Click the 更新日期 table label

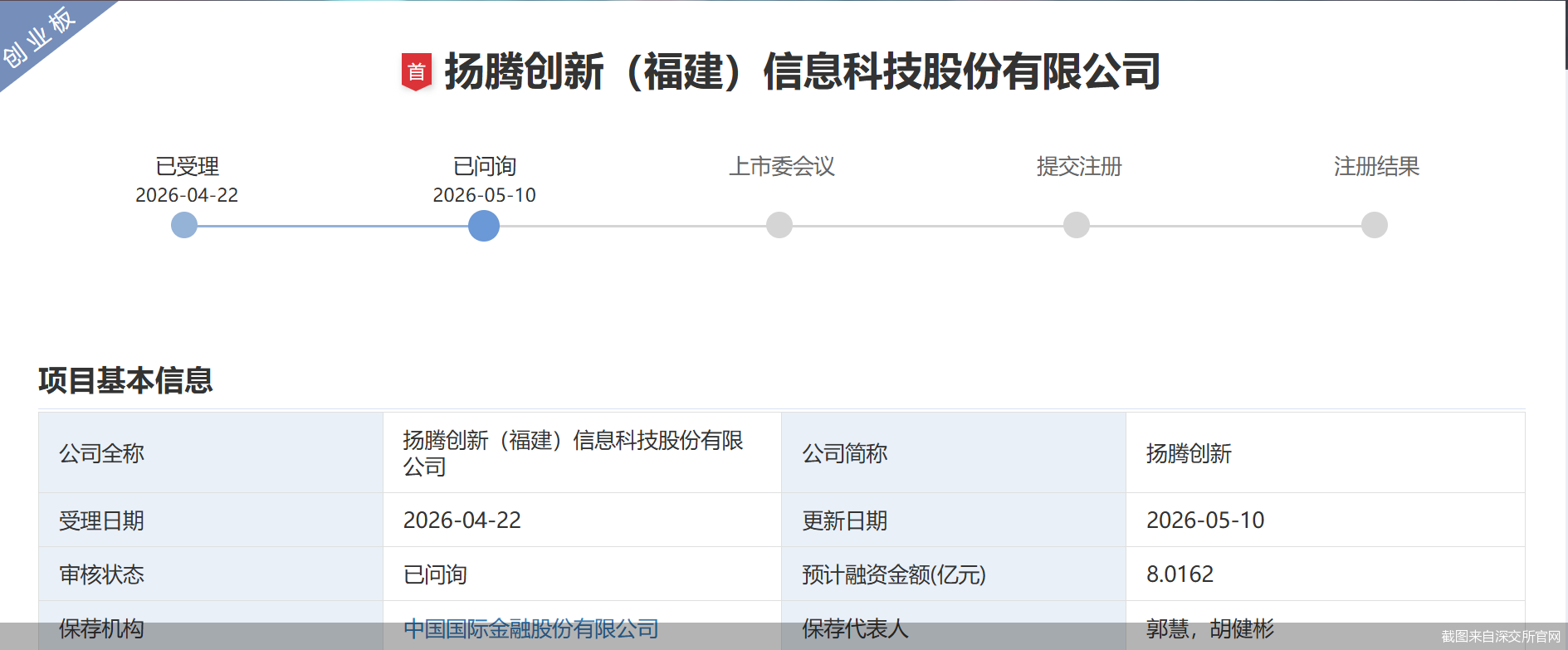pyautogui.click(x=845, y=520)
